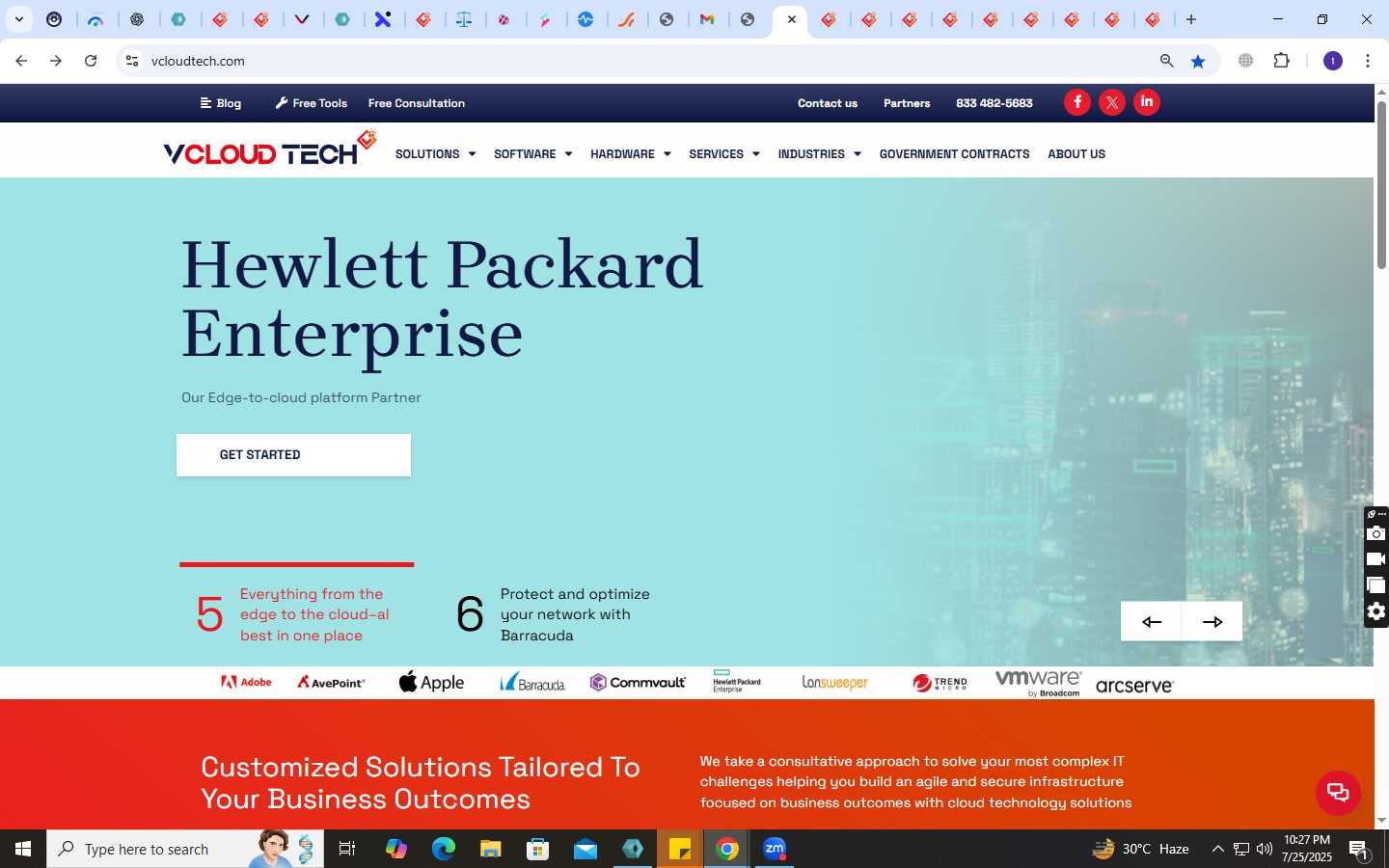Open the LinkedIn social icon
The height and width of the screenshot is (868, 1389).
[1147, 102]
